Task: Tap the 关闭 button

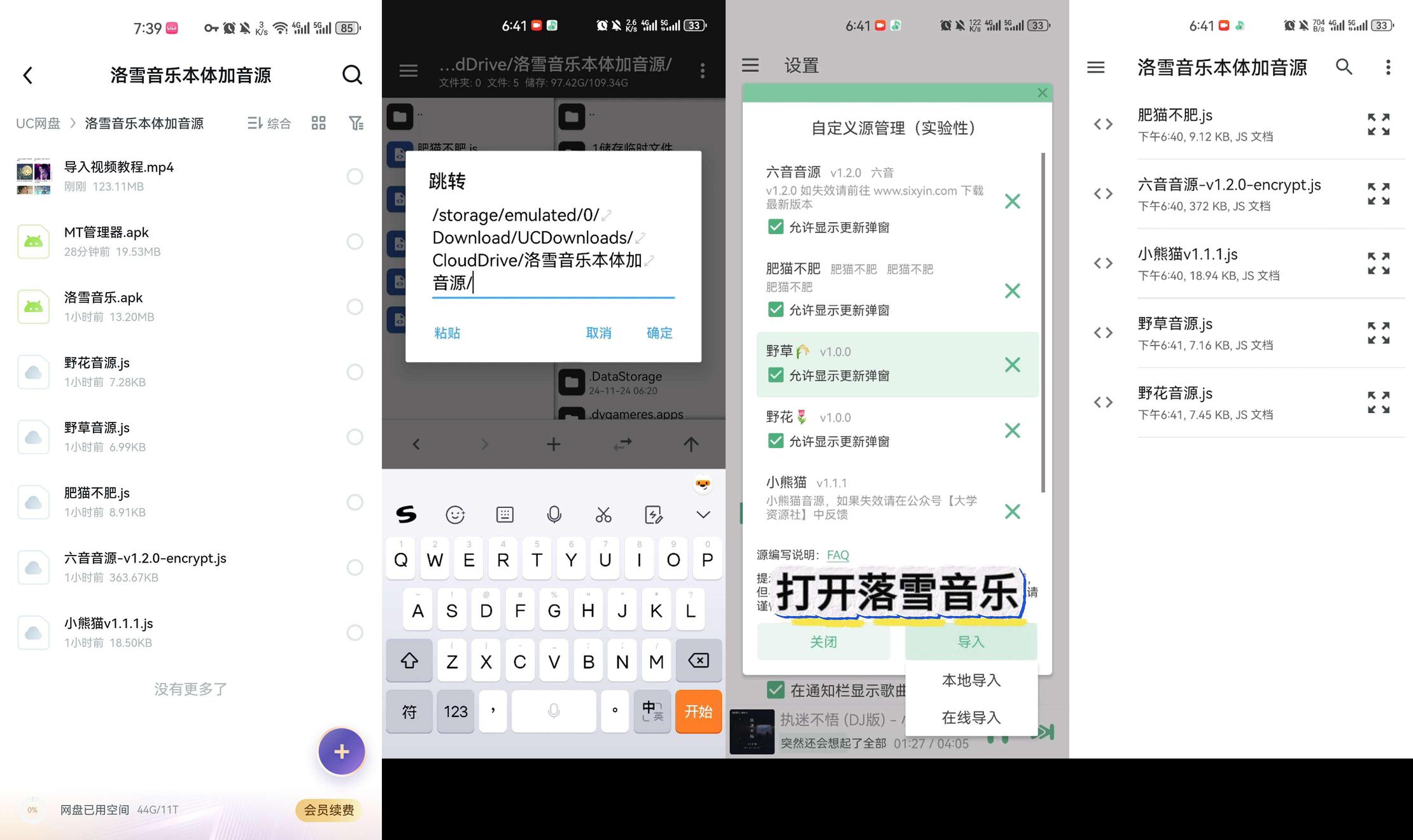Action: (824, 642)
